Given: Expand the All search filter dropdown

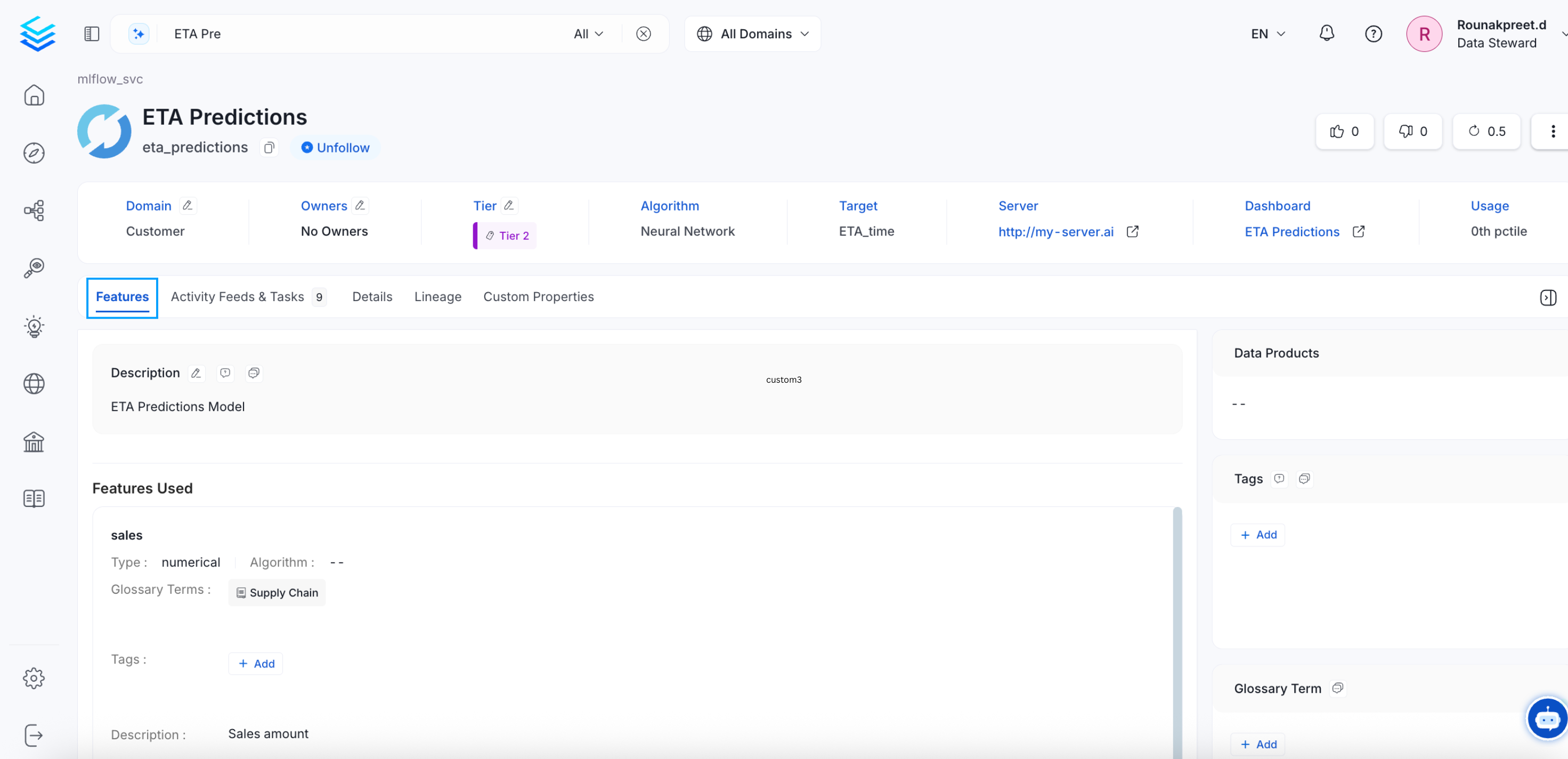Looking at the screenshot, I should click(587, 34).
